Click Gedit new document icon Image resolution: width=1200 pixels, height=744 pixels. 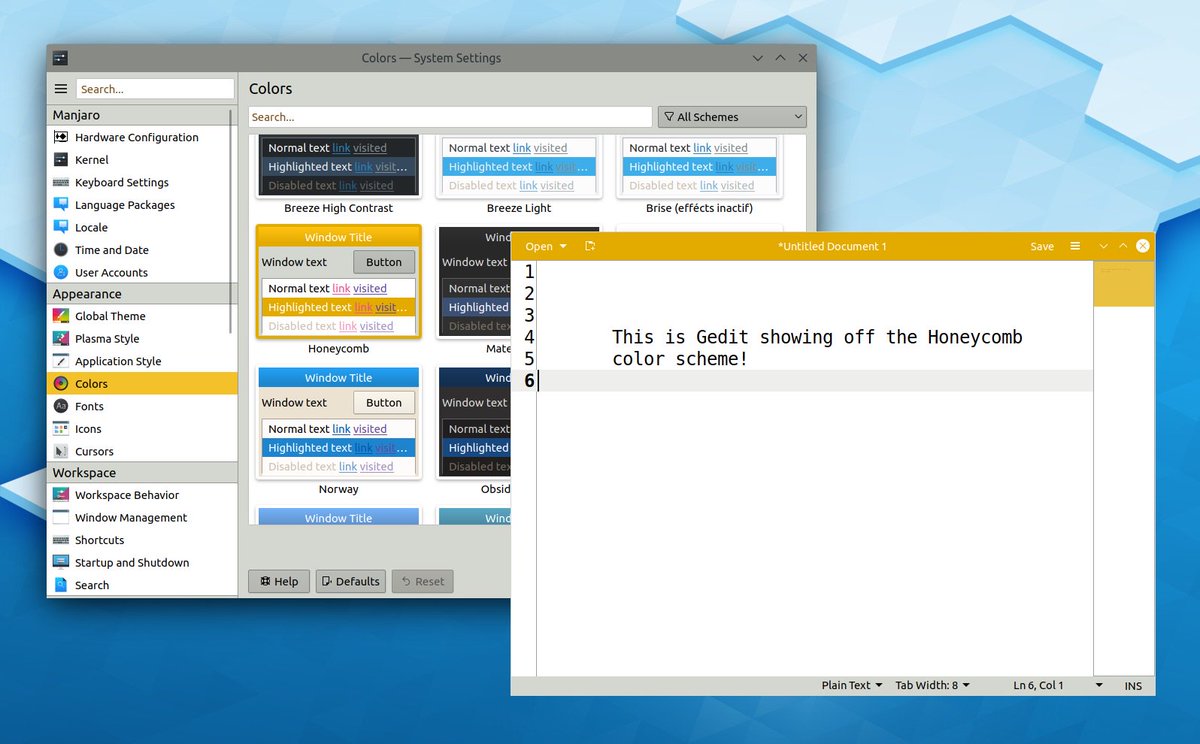pos(590,246)
